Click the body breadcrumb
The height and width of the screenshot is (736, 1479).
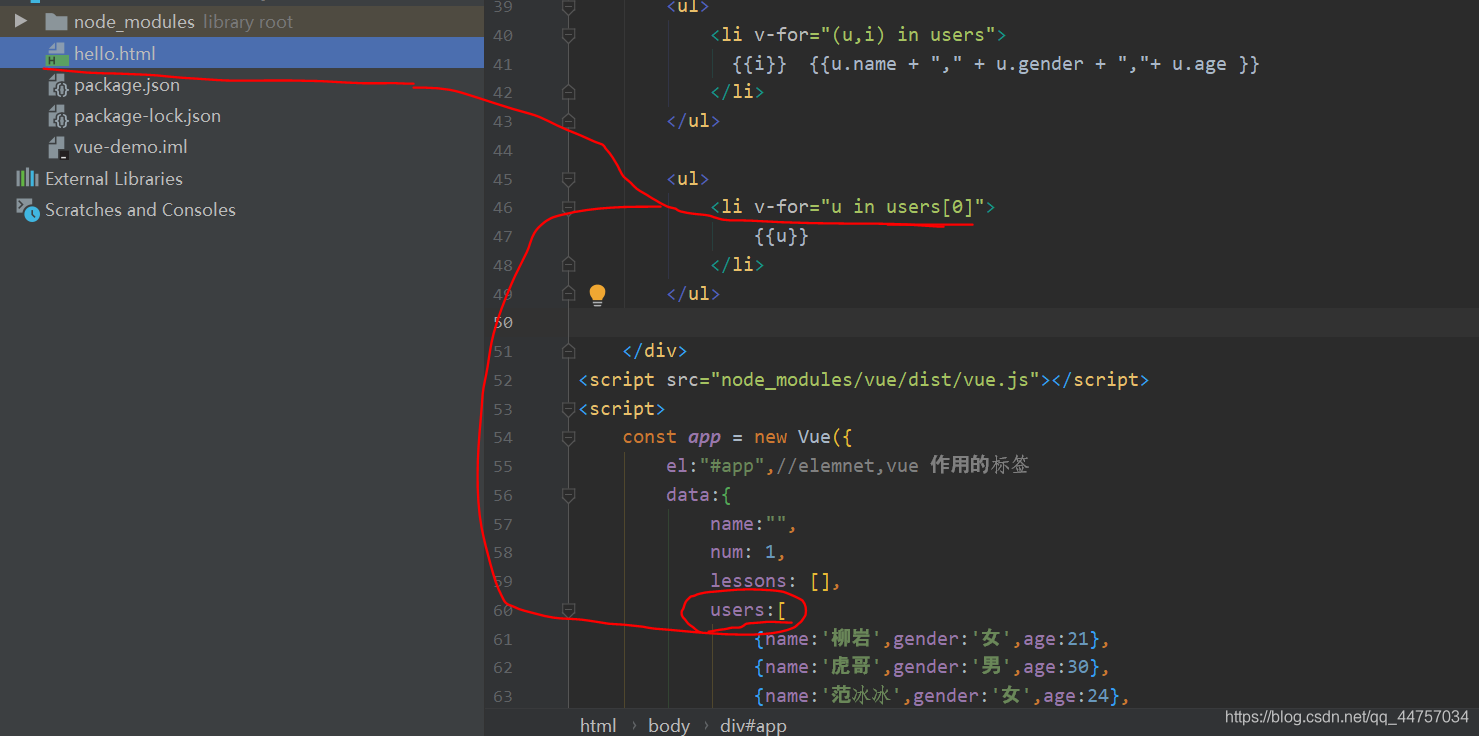(669, 725)
